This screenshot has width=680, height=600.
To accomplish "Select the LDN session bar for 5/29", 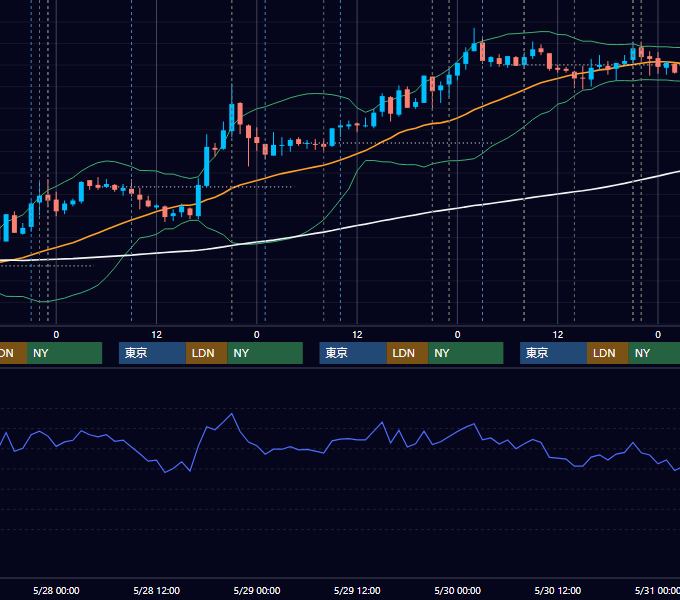I will coord(407,353).
